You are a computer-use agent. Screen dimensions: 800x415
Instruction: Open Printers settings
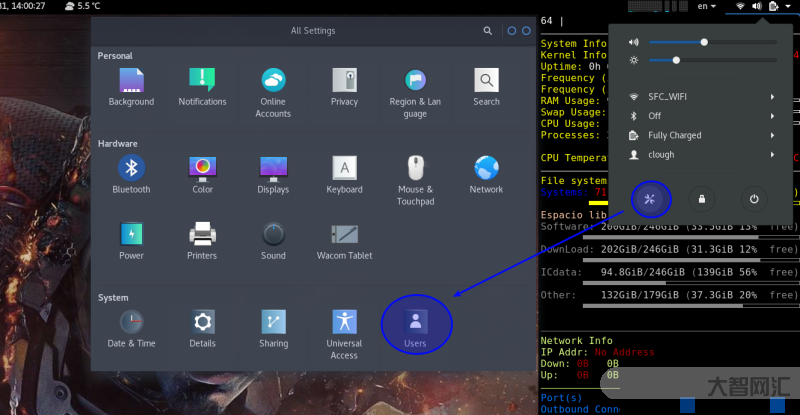202,240
